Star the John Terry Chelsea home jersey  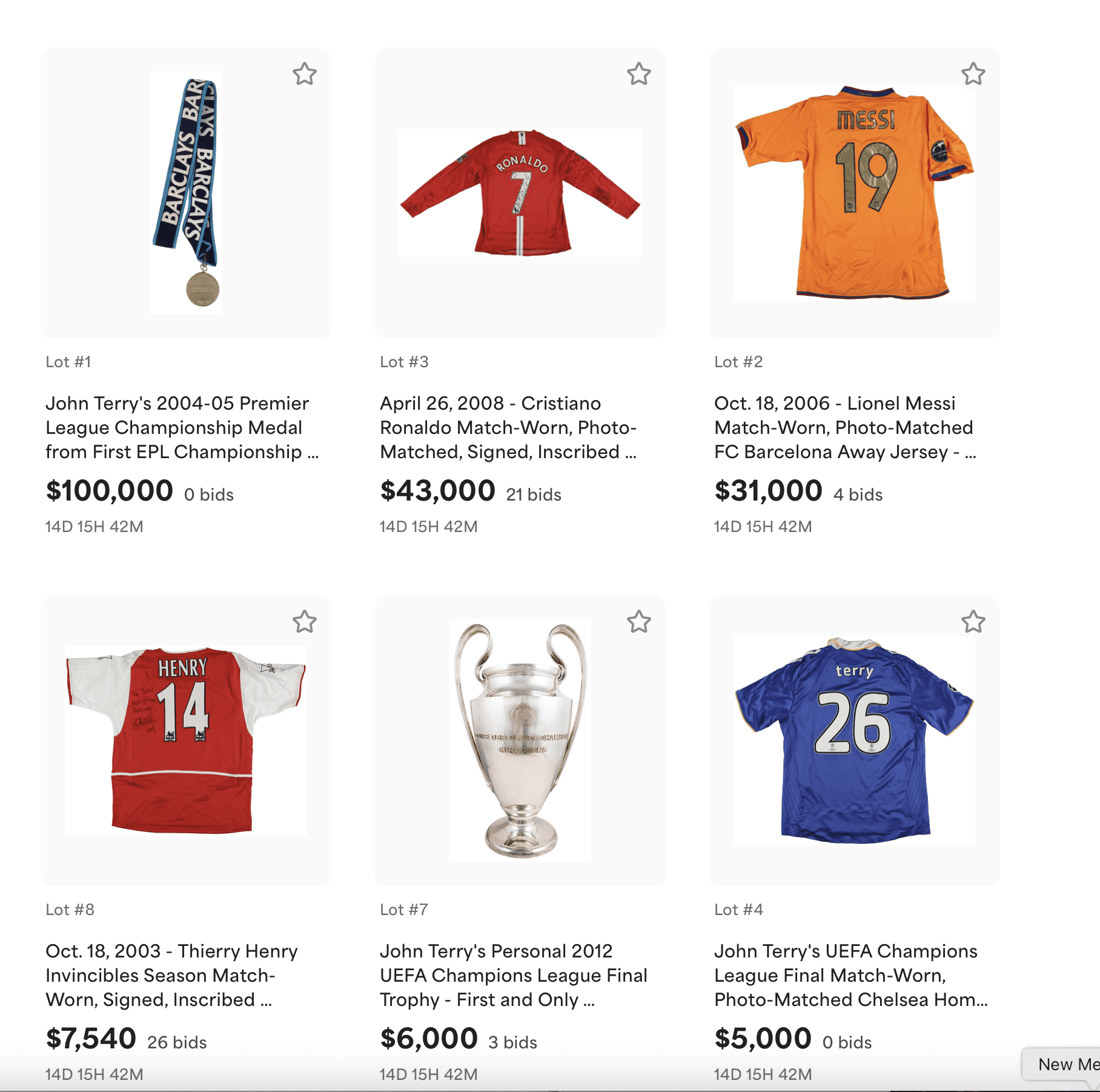973,622
